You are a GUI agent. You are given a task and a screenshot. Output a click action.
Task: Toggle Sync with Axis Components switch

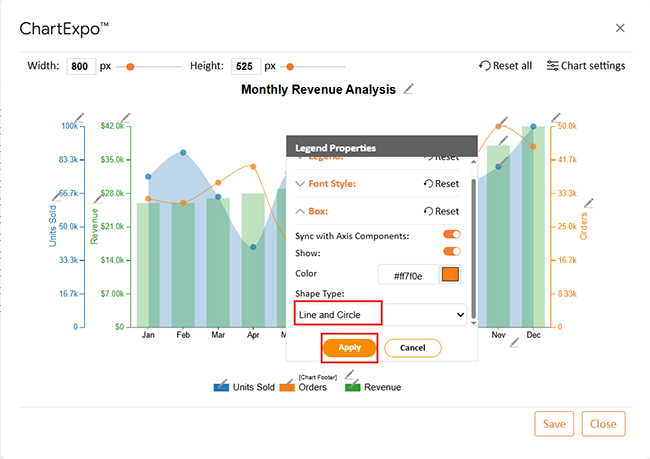click(x=452, y=235)
